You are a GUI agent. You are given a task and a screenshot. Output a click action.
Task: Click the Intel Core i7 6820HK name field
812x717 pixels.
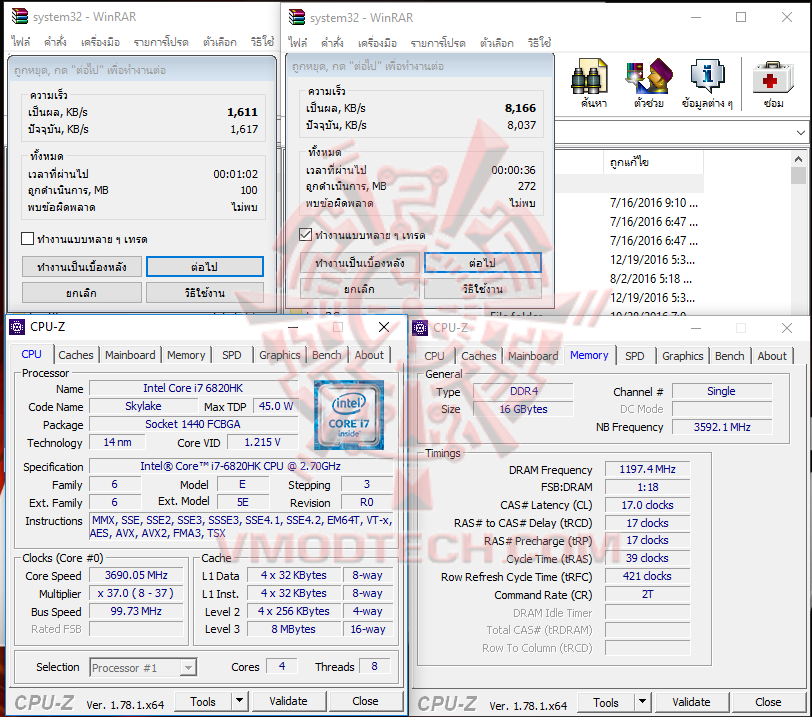[x=193, y=388]
